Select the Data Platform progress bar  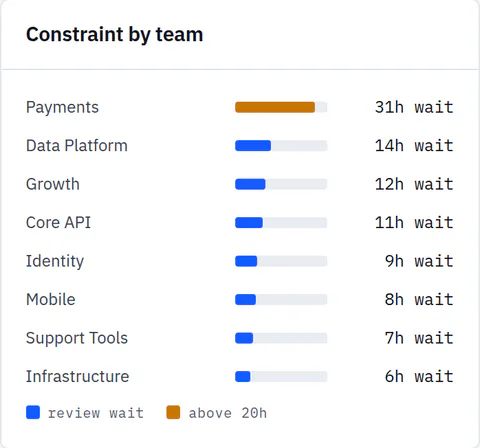click(x=281, y=146)
